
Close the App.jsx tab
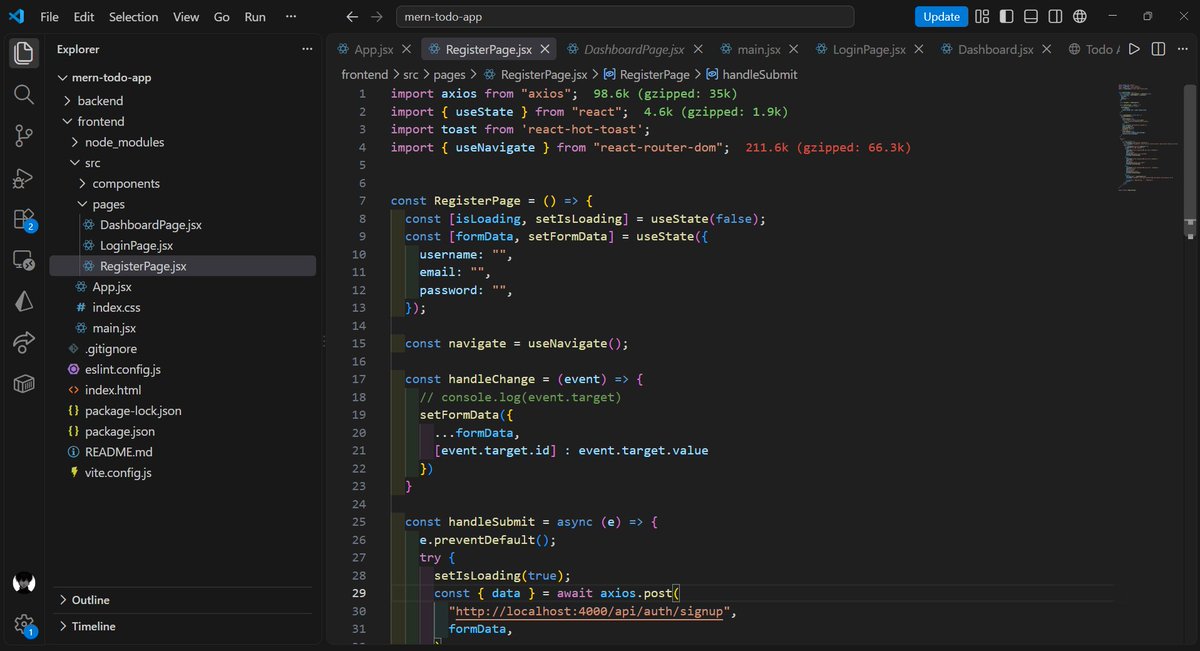click(x=408, y=49)
